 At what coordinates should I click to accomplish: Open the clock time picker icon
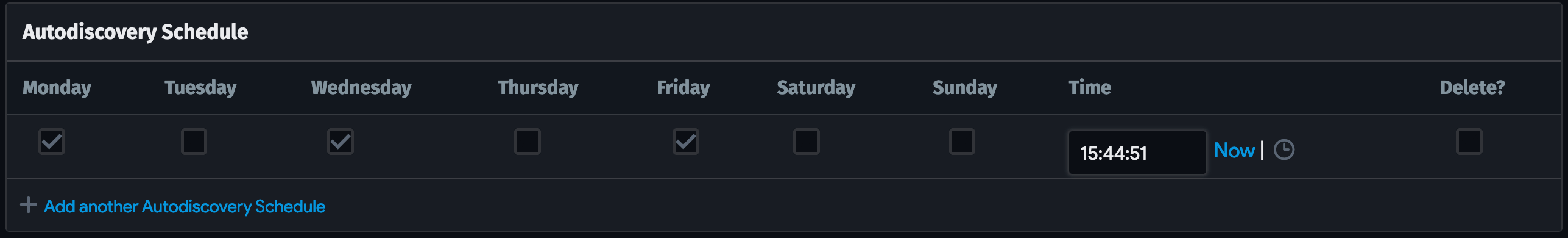pyautogui.click(x=1284, y=150)
